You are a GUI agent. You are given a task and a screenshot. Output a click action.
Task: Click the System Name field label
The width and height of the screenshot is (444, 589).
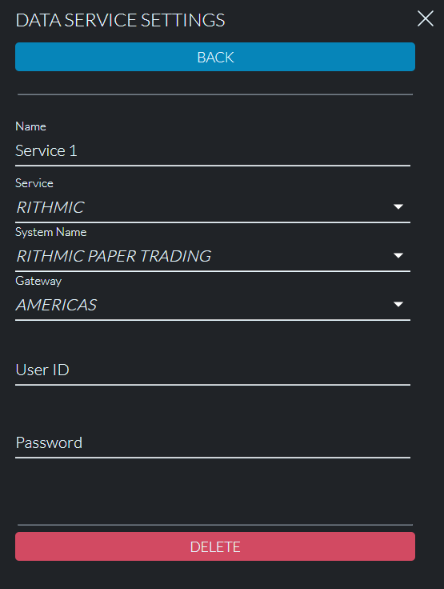[x=51, y=232]
